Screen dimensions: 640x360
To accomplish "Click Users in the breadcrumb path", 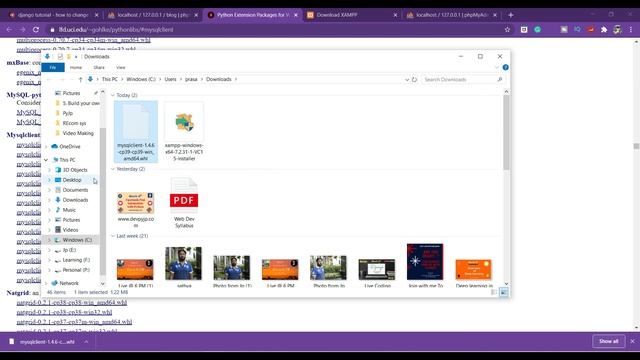I will click(x=171, y=79).
